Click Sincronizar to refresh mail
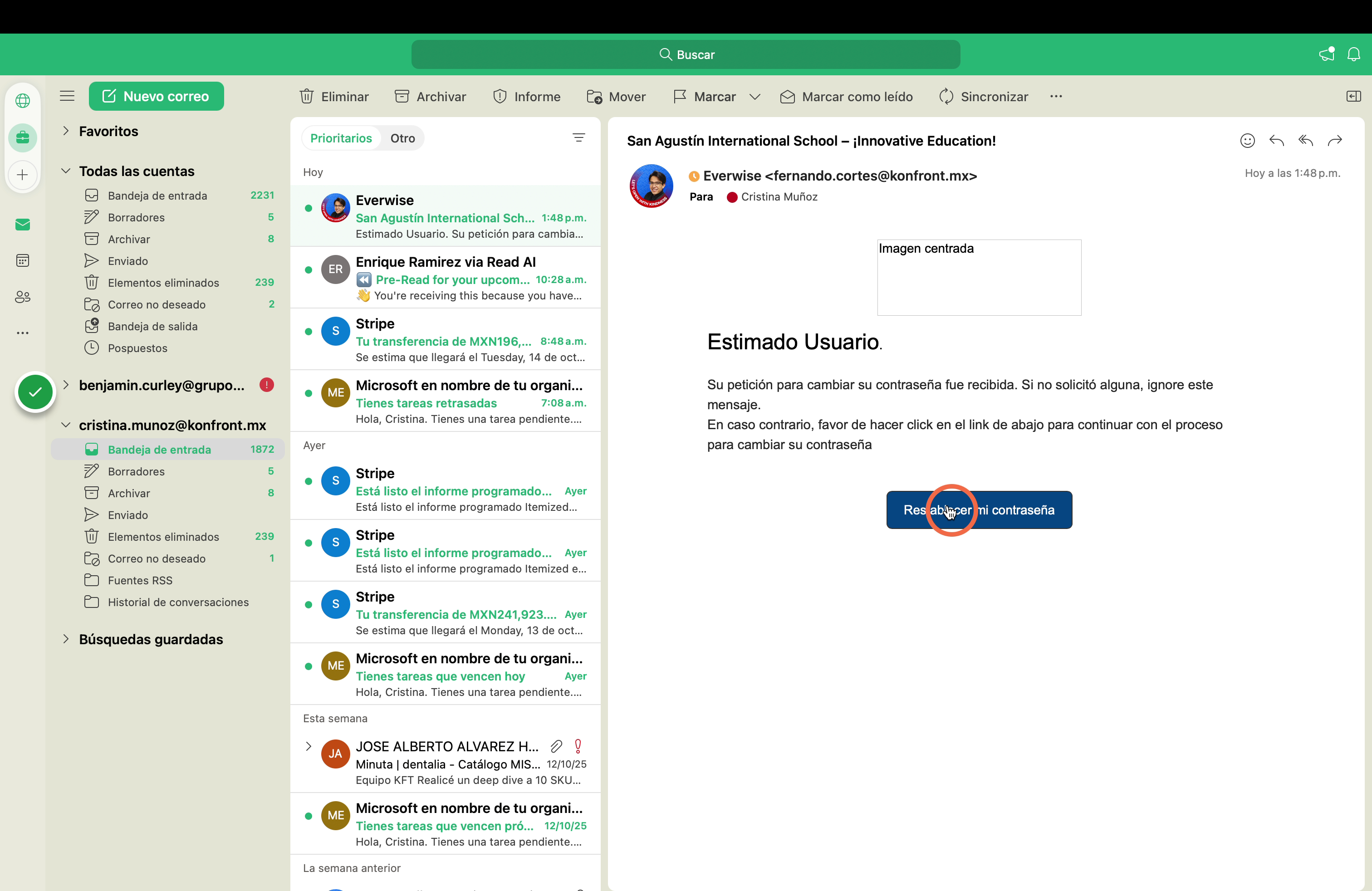Image resolution: width=1372 pixels, height=891 pixels. [x=983, y=96]
